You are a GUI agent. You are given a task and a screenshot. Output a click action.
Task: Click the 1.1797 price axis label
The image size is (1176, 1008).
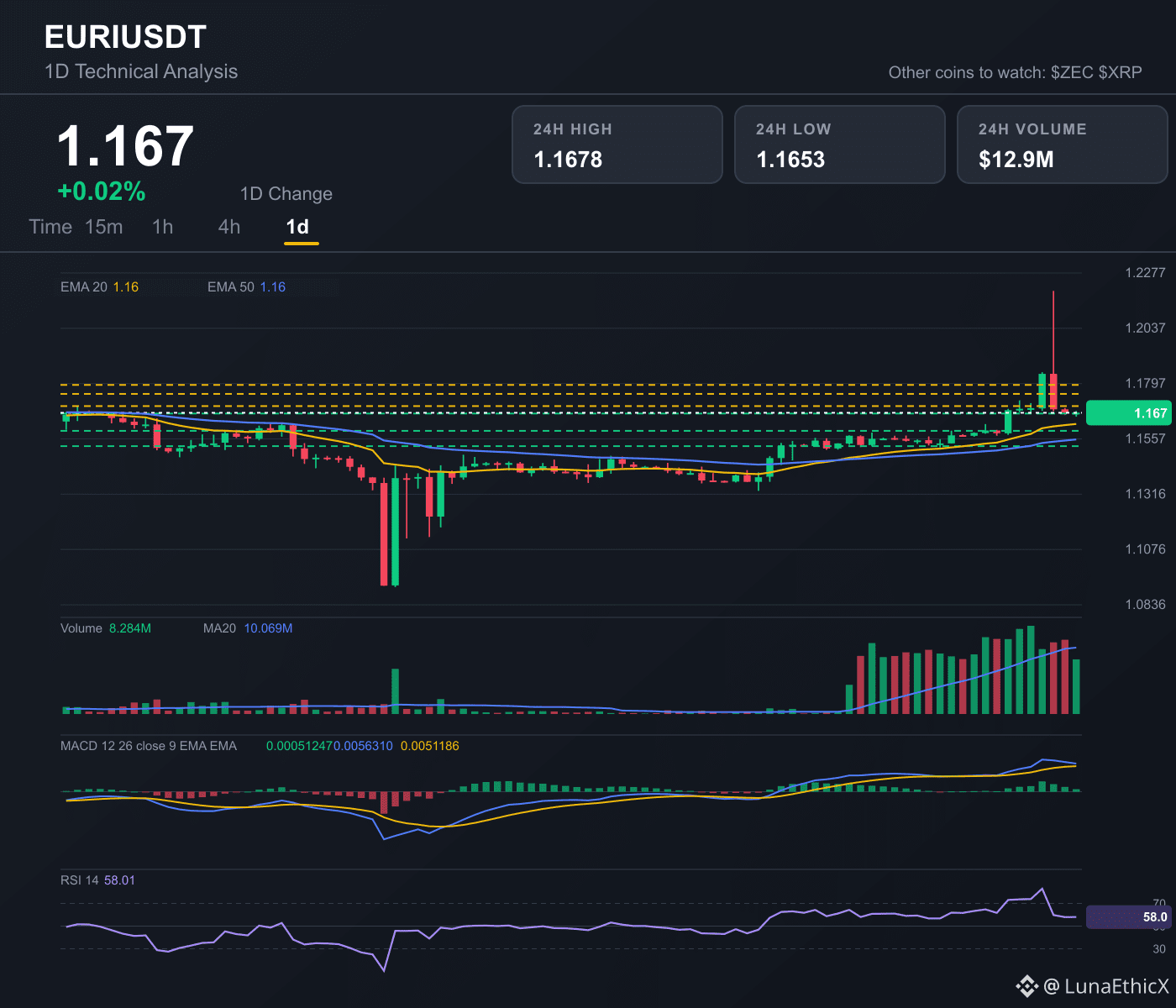point(1146,383)
